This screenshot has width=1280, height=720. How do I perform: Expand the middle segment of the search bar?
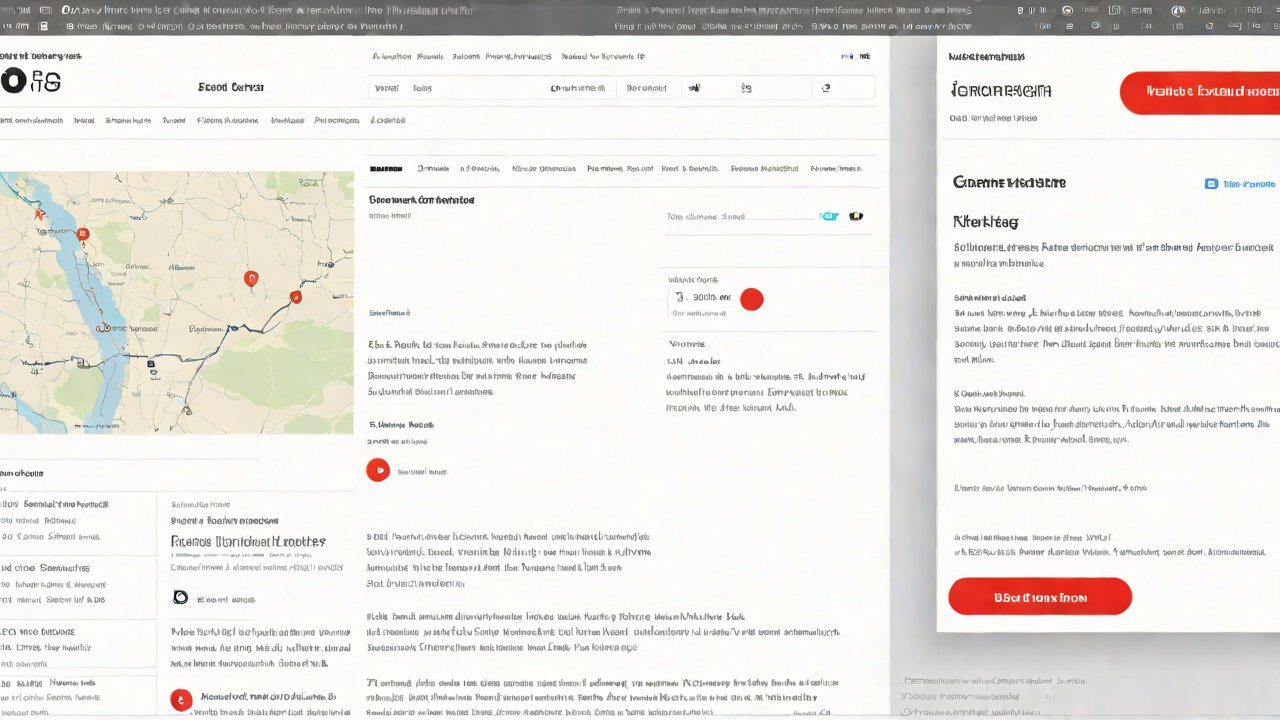pyautogui.click(x=646, y=88)
